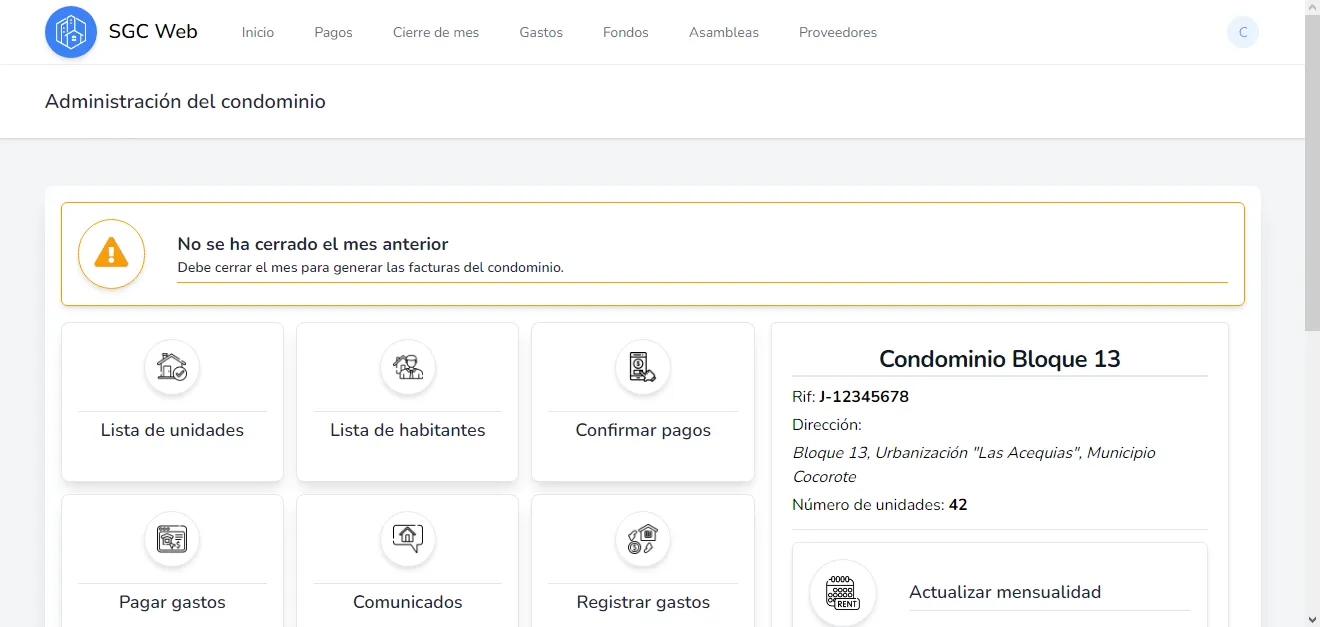Select the Gastos menu option

pos(541,32)
